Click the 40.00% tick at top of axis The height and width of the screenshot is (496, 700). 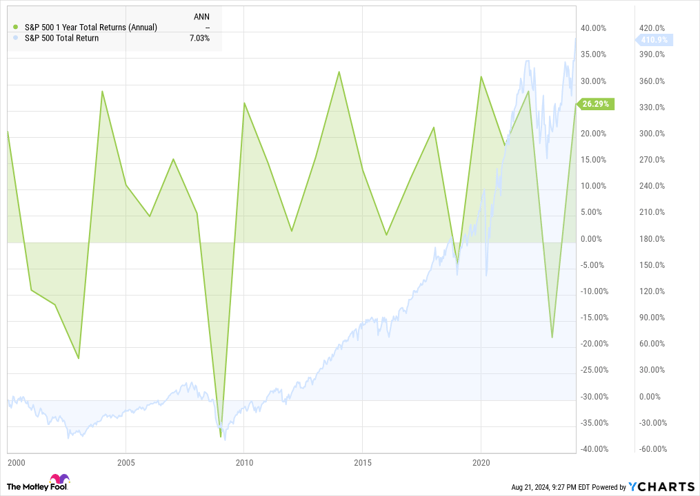pos(596,28)
